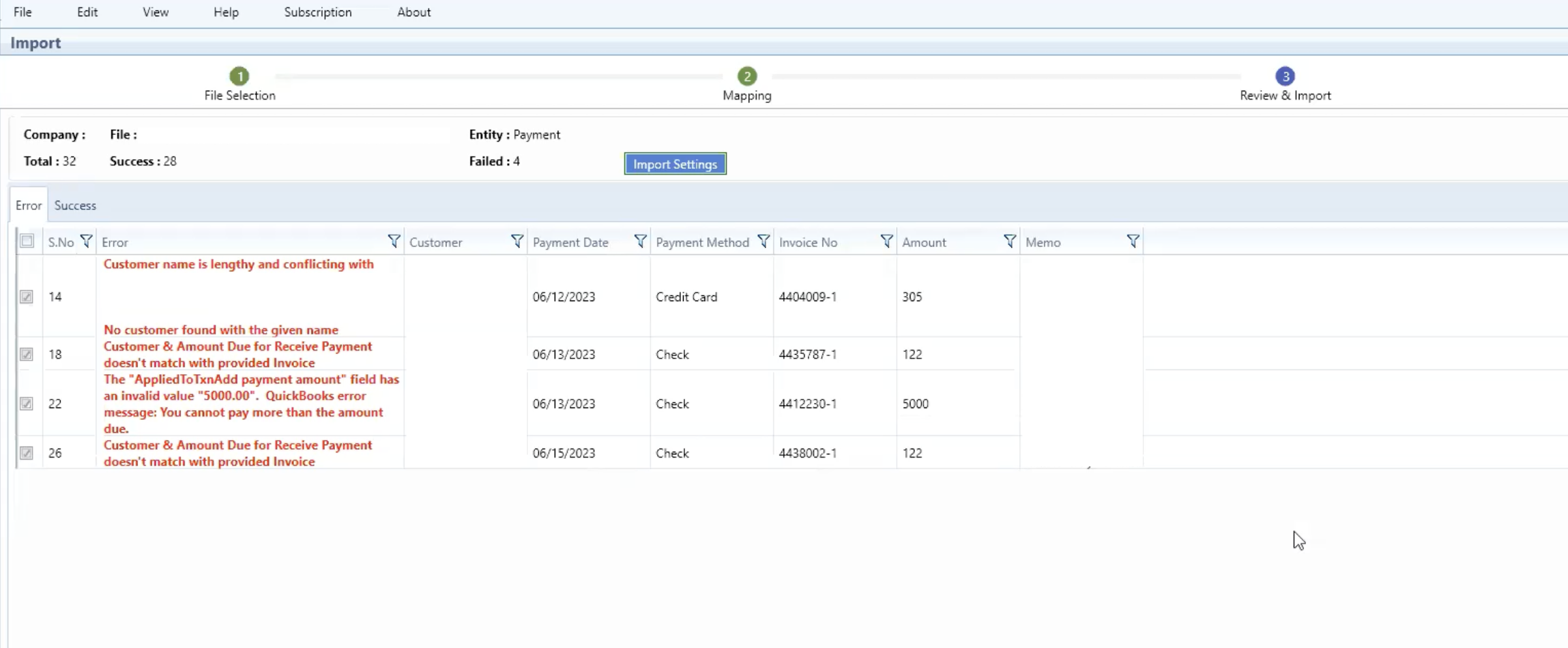Screen dimensions: 1568x648
Task: Click the Import Settings button
Action: click(675, 164)
